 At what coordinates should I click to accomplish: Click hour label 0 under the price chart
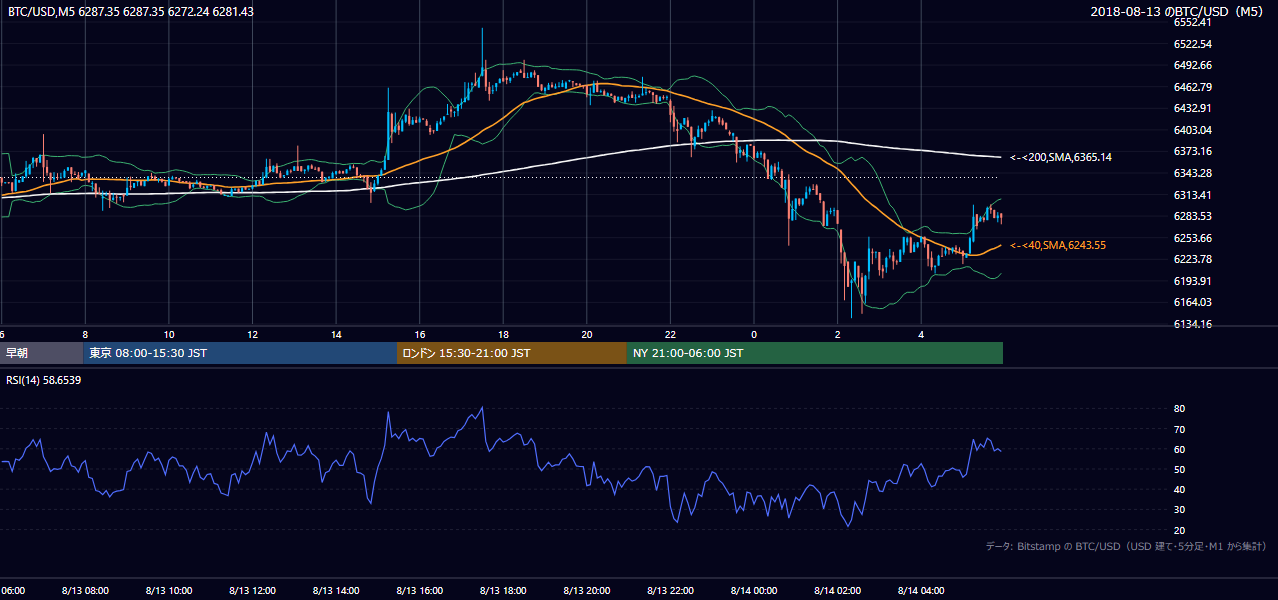pyautogui.click(x=754, y=334)
